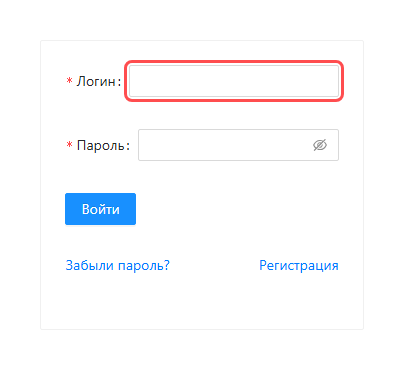
Task: Click the Логин field label
Action: [x=96, y=81]
